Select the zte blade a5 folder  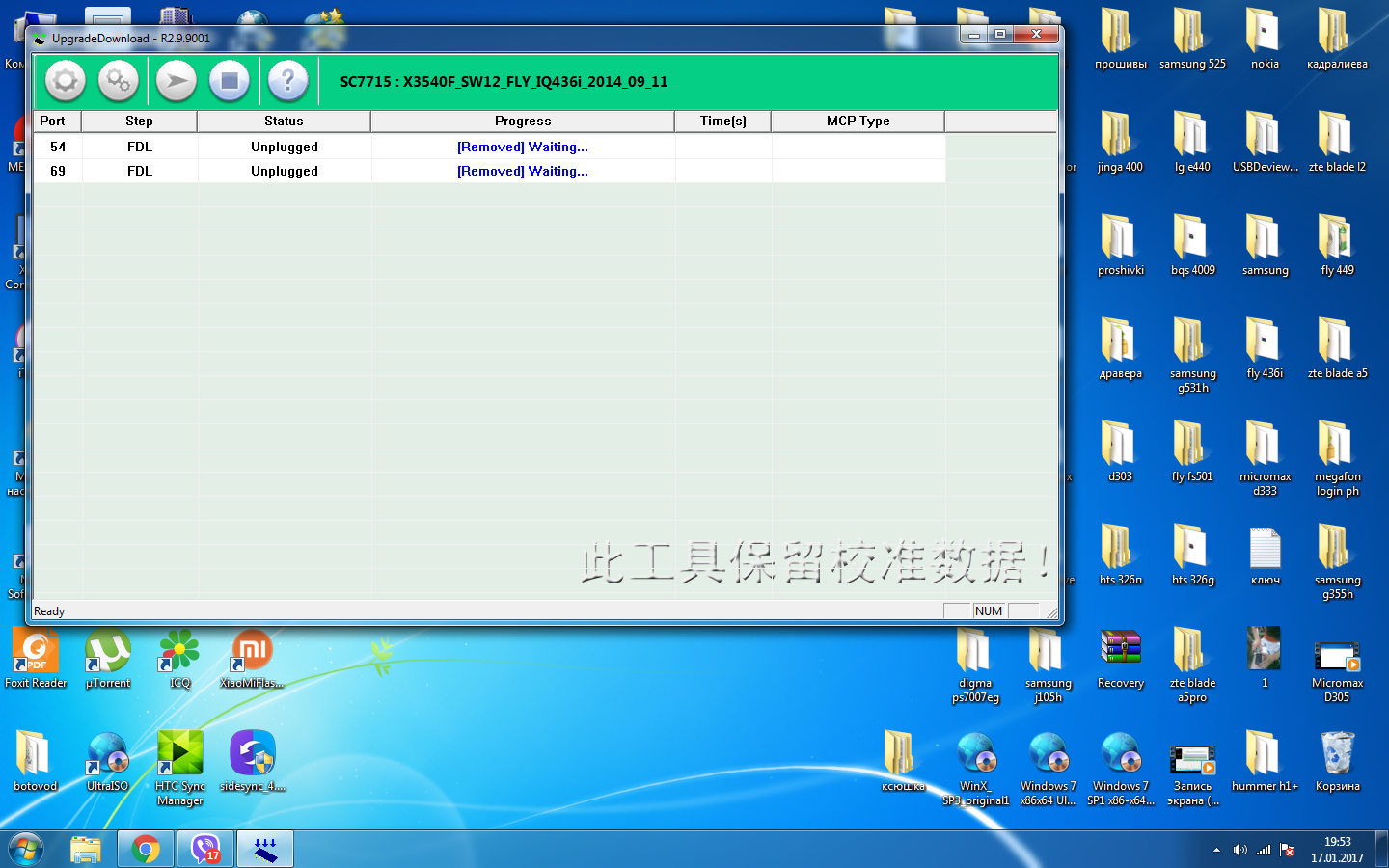[x=1337, y=349]
